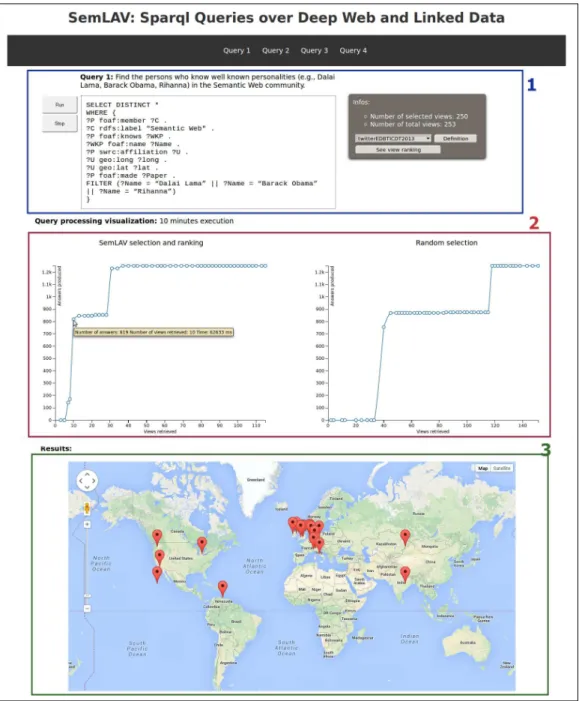Click 'Number of total views: 253' text
This screenshot has height=701, width=579.
(x=413, y=124)
